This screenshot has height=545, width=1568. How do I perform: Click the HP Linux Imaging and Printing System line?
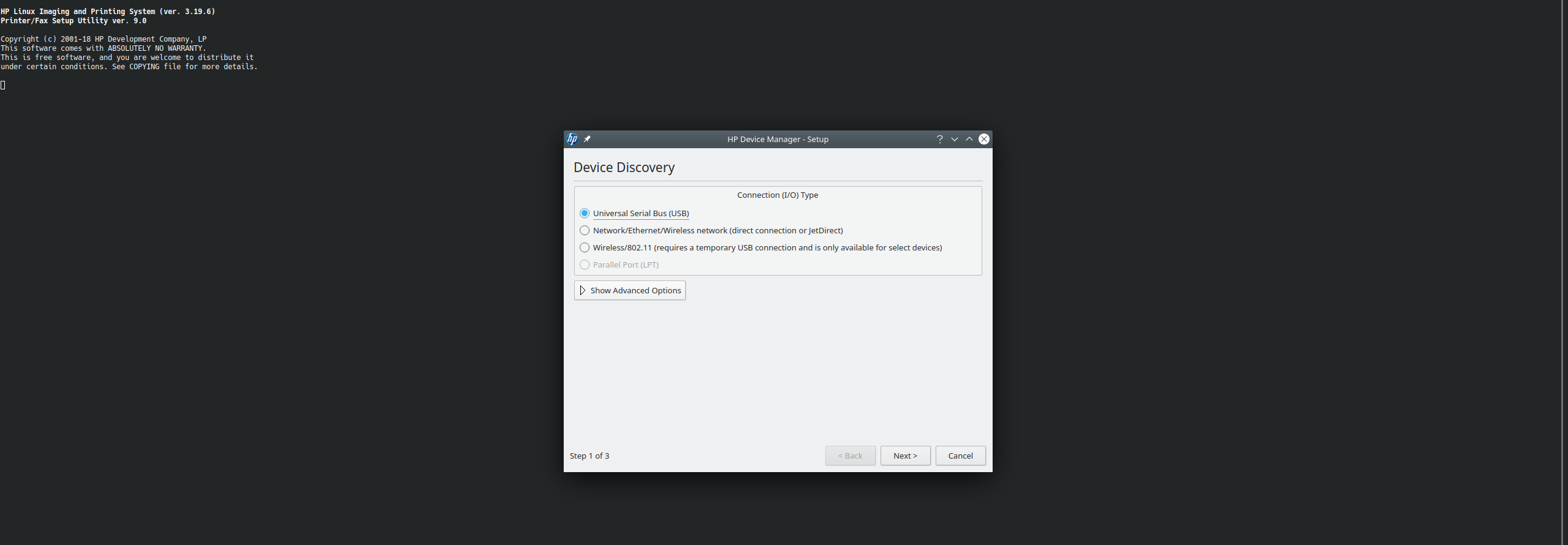coord(108,12)
